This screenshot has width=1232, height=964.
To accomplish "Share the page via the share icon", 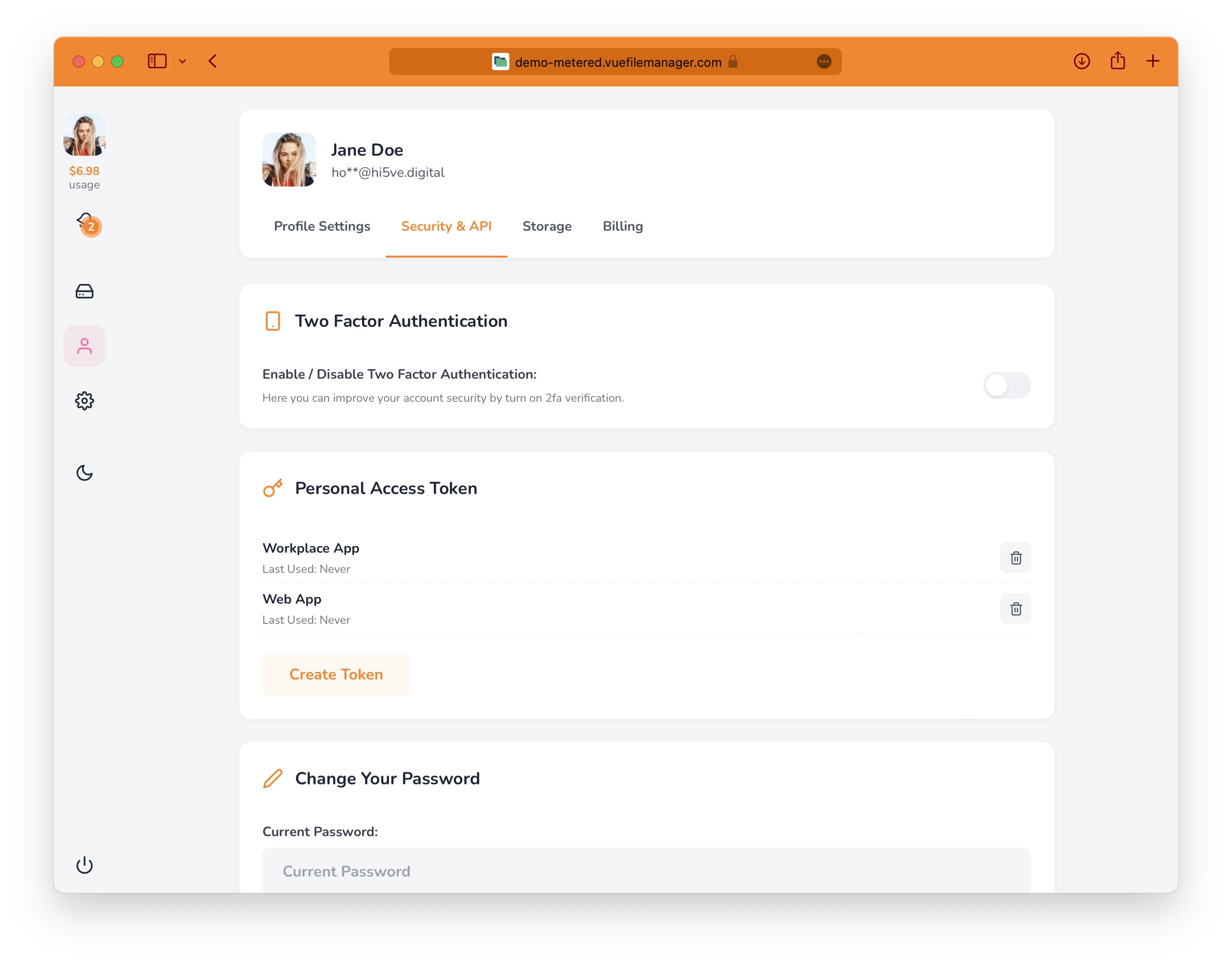I will point(1118,61).
